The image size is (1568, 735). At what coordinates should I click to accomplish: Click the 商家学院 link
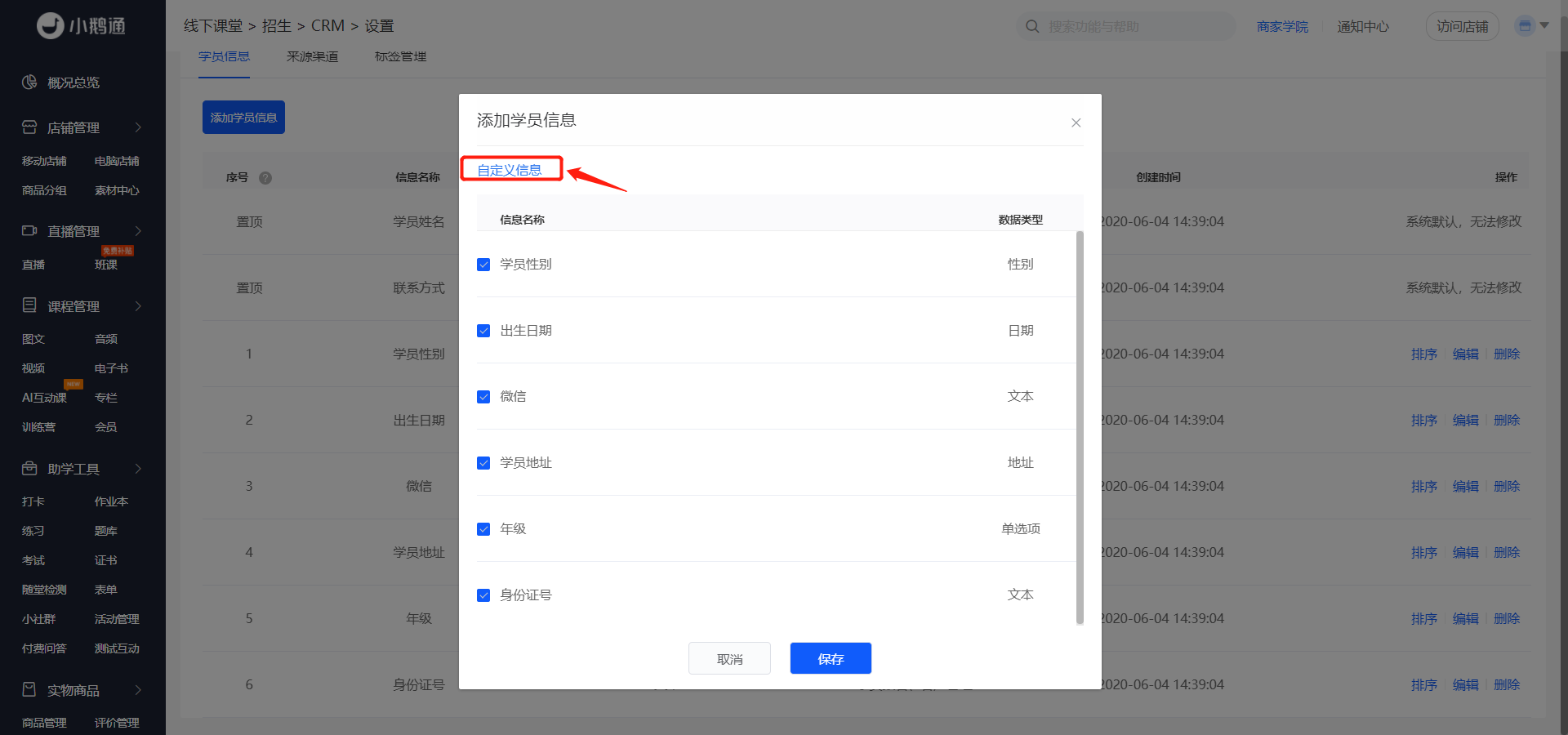1282,26
